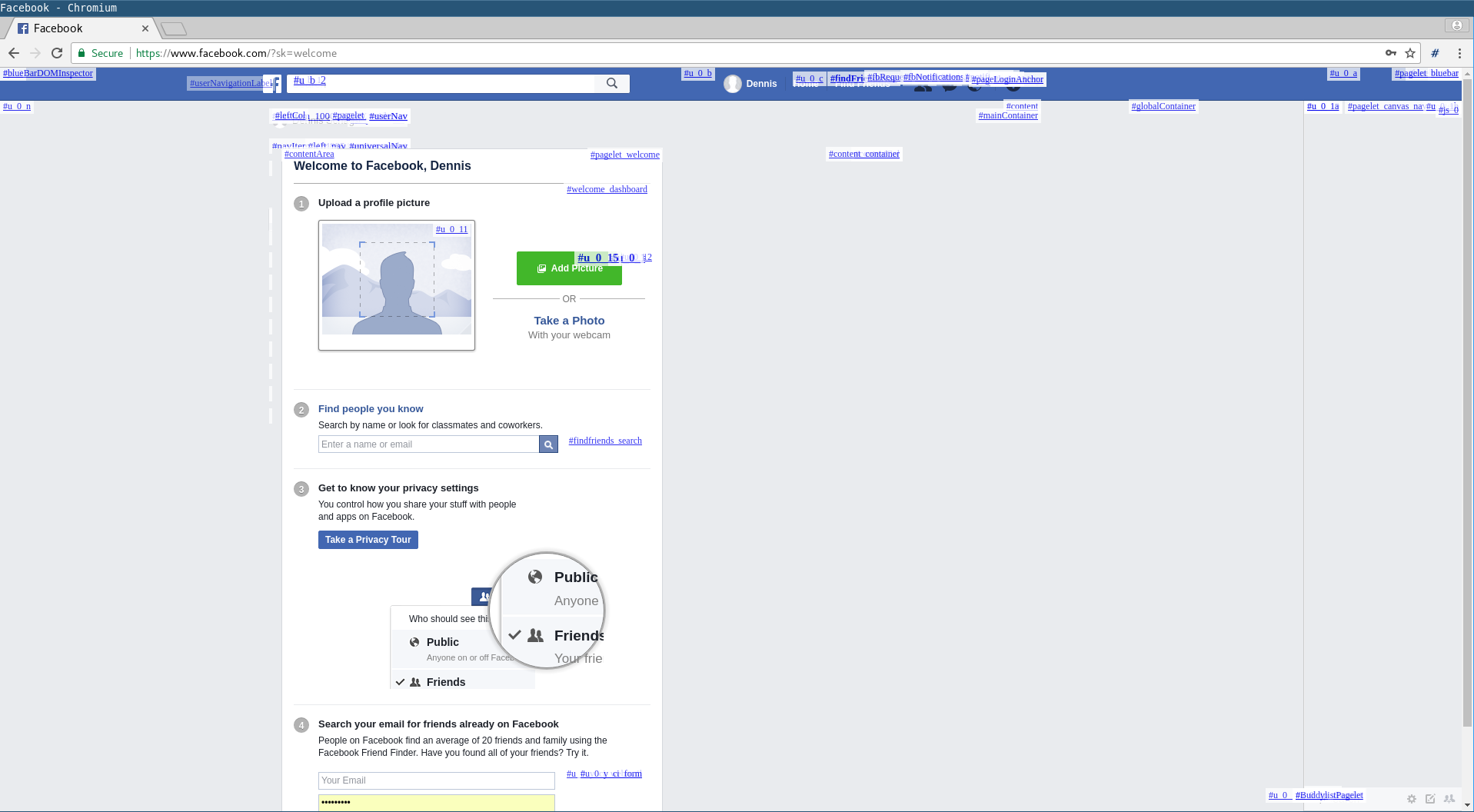Click the browser address bar URL

tap(236, 53)
